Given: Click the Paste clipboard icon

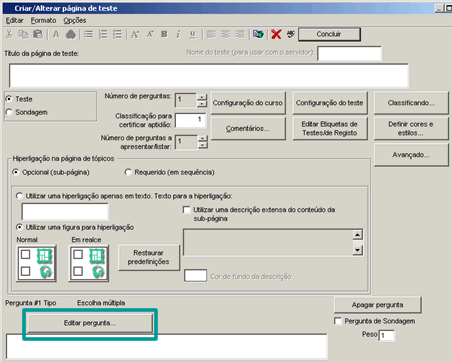Looking at the screenshot, I should (38, 34).
